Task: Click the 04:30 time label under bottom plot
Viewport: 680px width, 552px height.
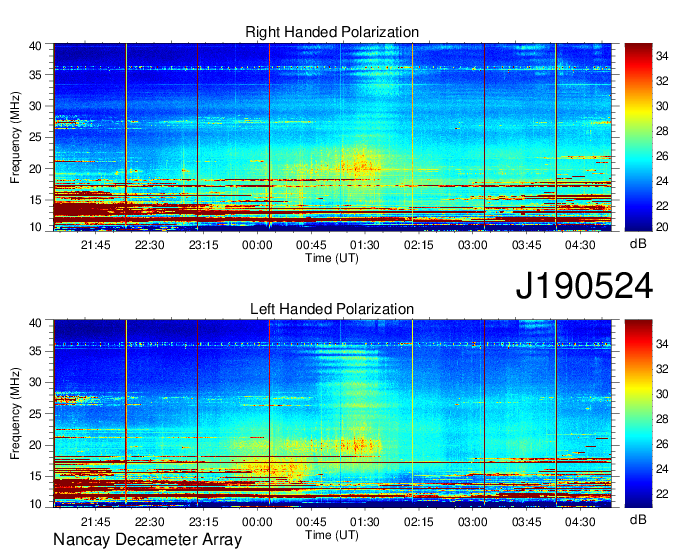Action: click(x=580, y=521)
